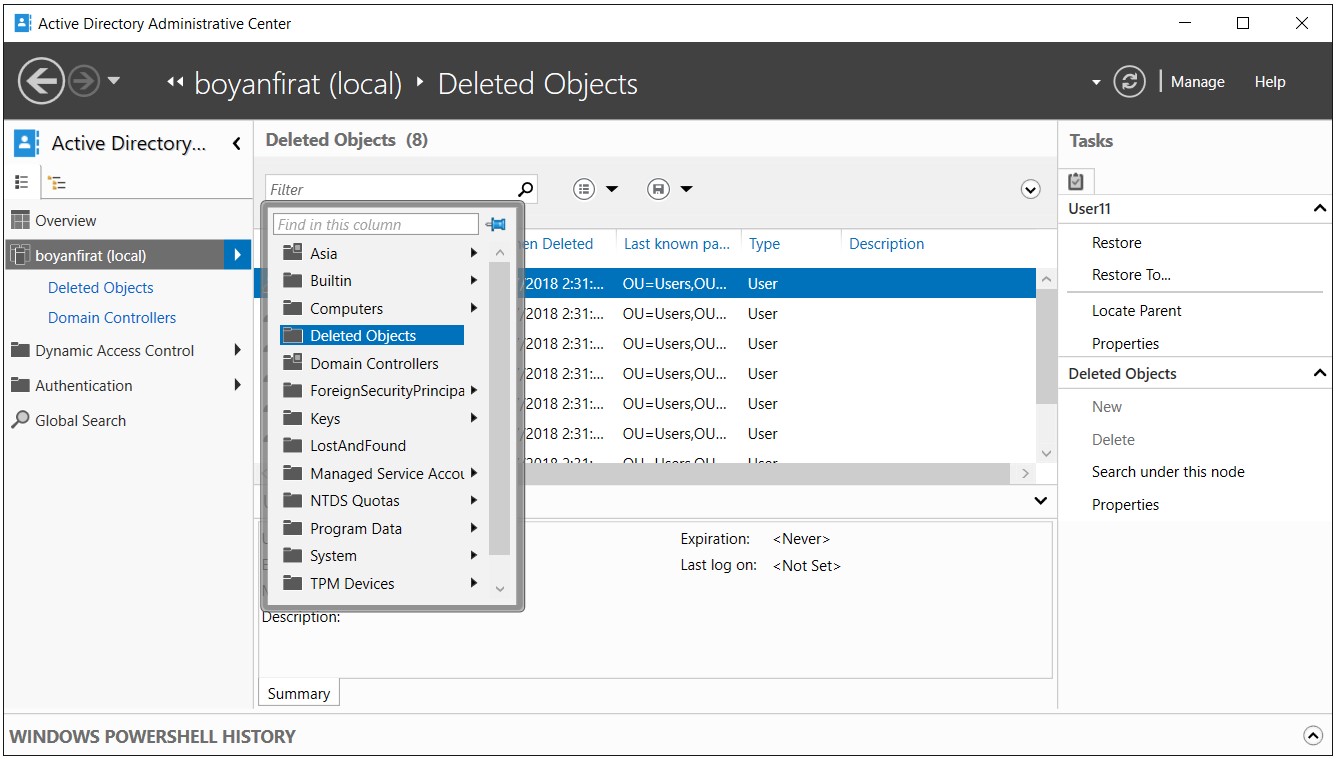Click the forward navigation arrow
1337x759 pixels.
click(x=84, y=81)
